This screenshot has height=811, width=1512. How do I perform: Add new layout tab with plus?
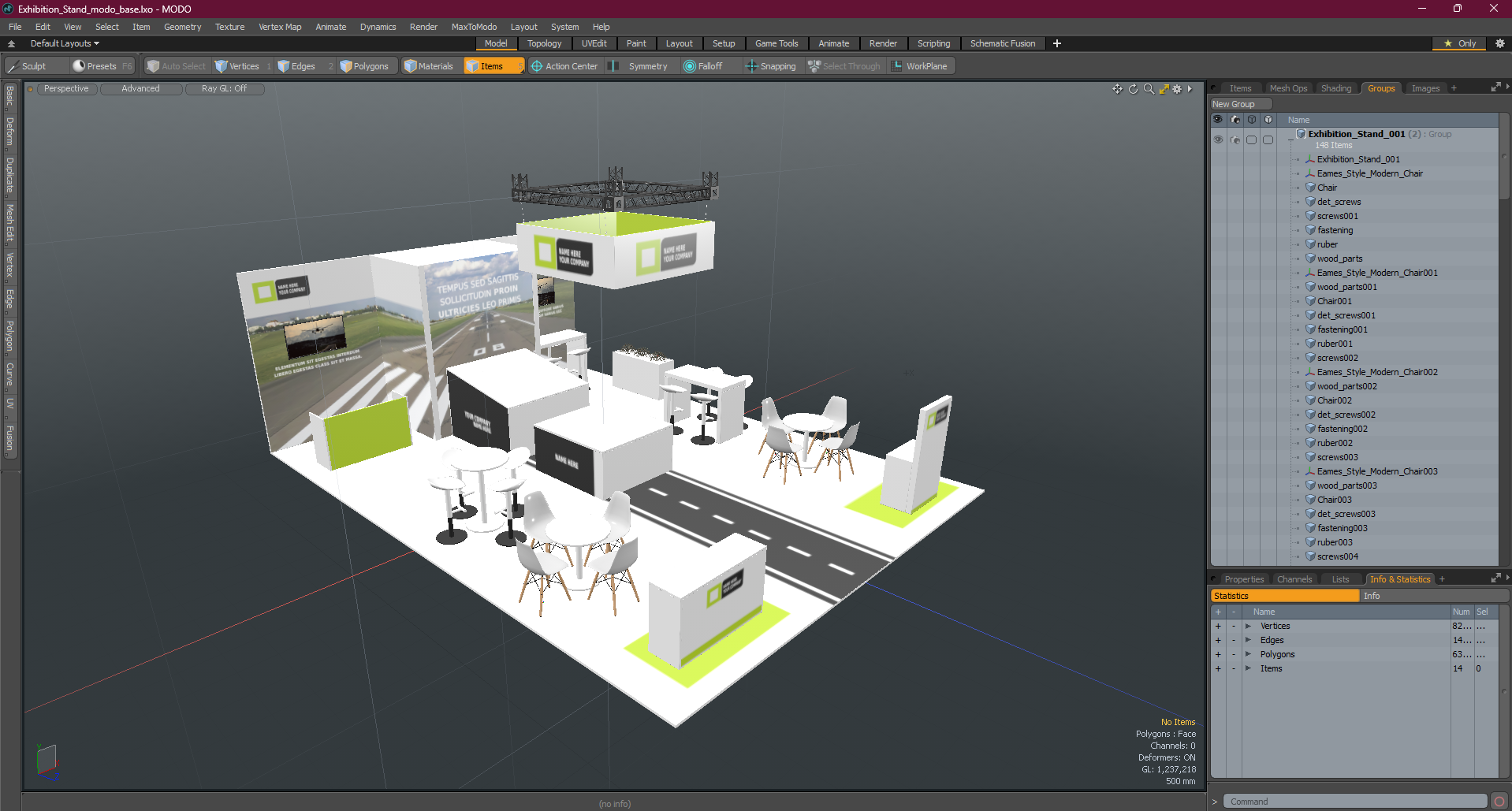1056,43
